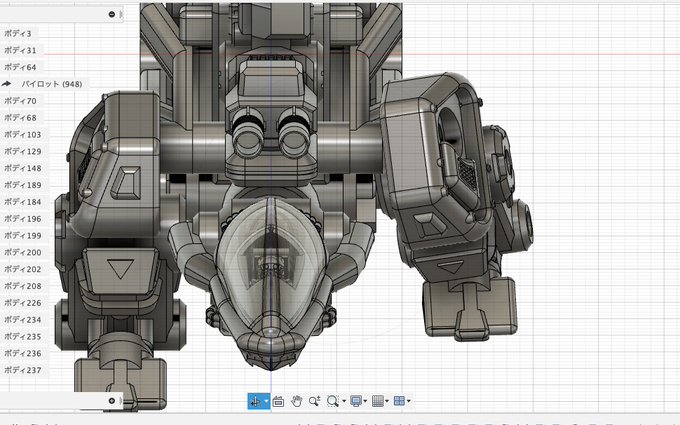Screen dimensions: 680x425
Task: Click the Zoom Window fit icon
Action: 333,401
